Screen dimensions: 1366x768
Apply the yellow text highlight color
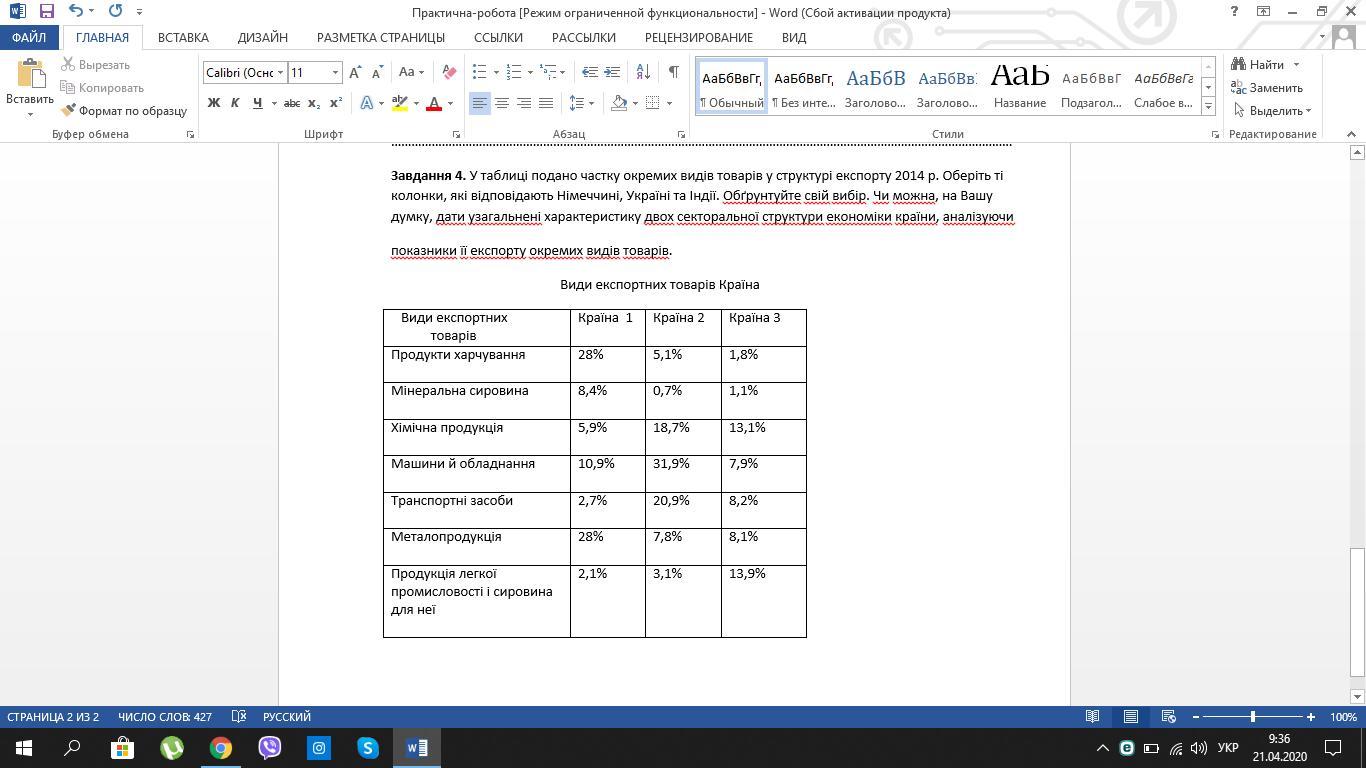click(x=400, y=103)
